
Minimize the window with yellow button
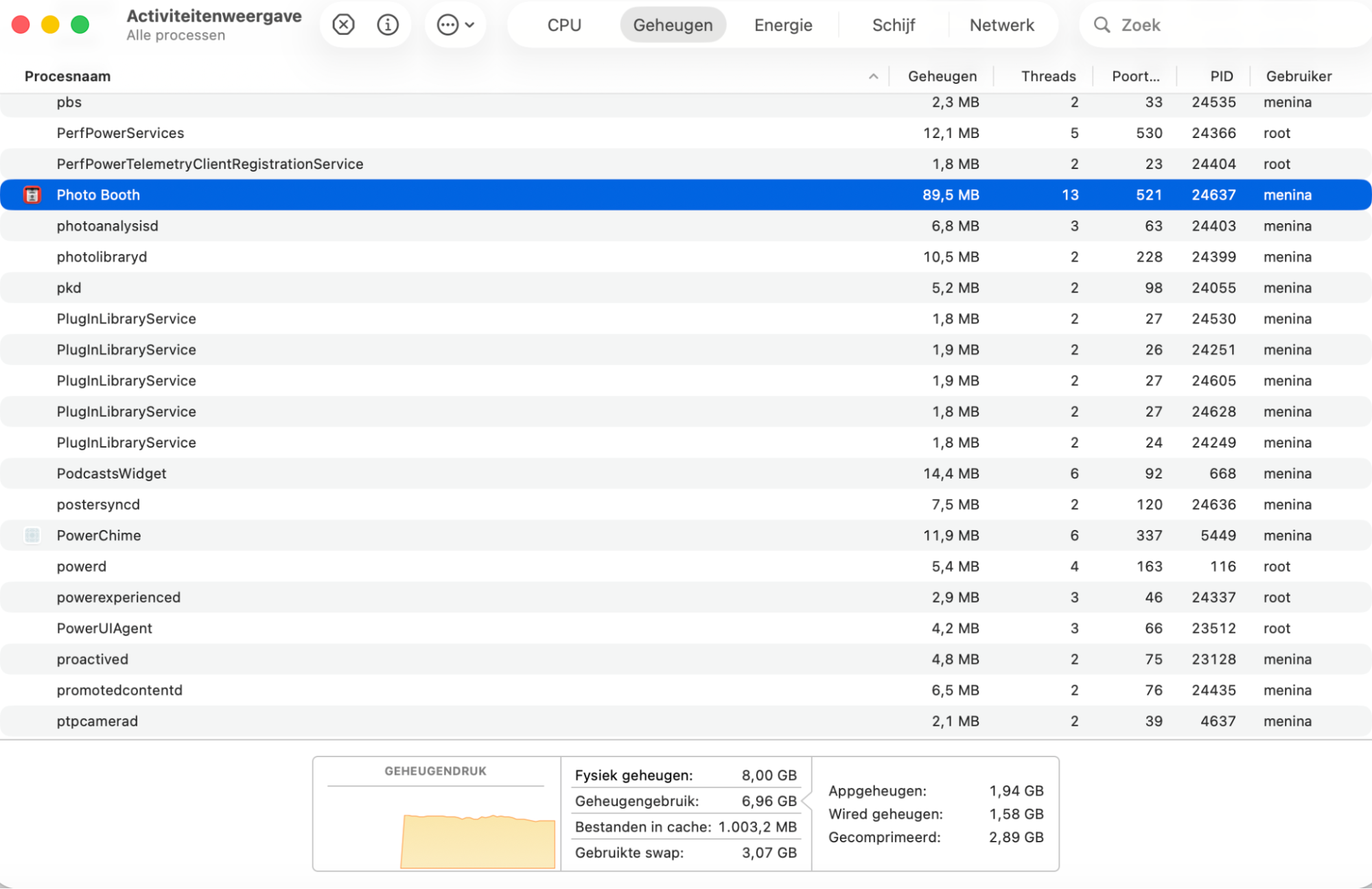(x=50, y=25)
